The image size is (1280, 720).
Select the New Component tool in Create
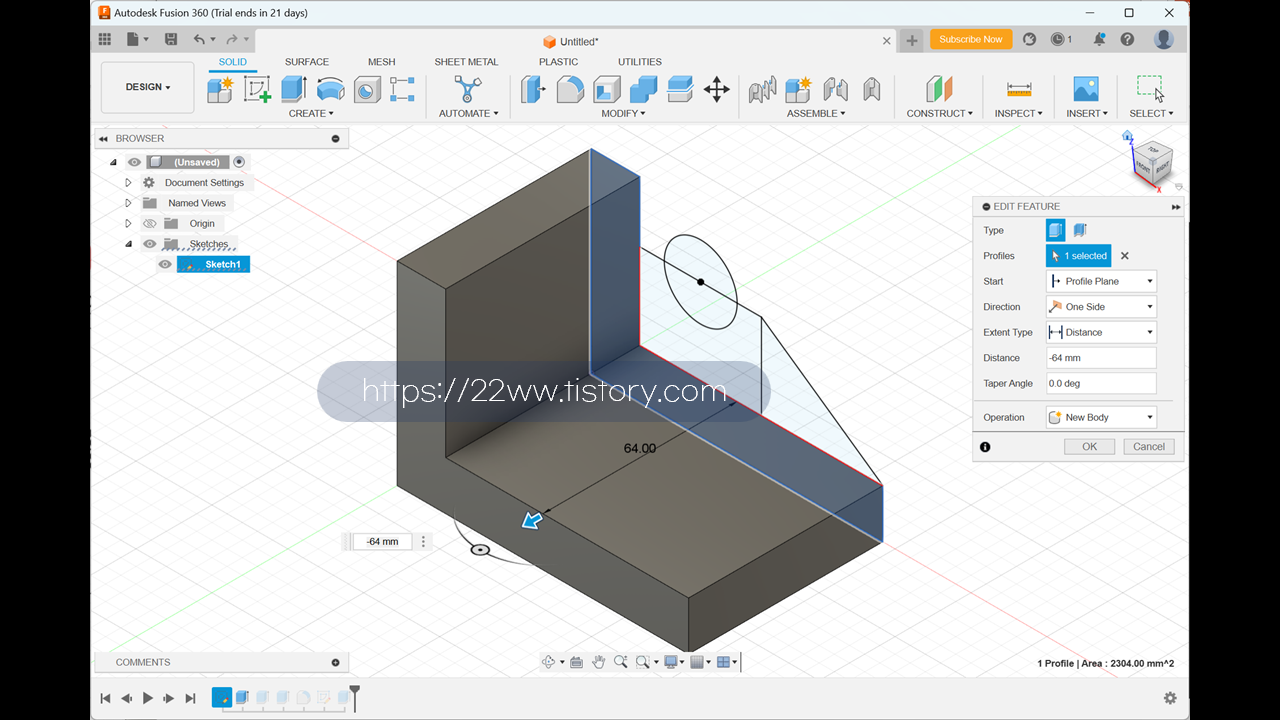[x=219, y=89]
